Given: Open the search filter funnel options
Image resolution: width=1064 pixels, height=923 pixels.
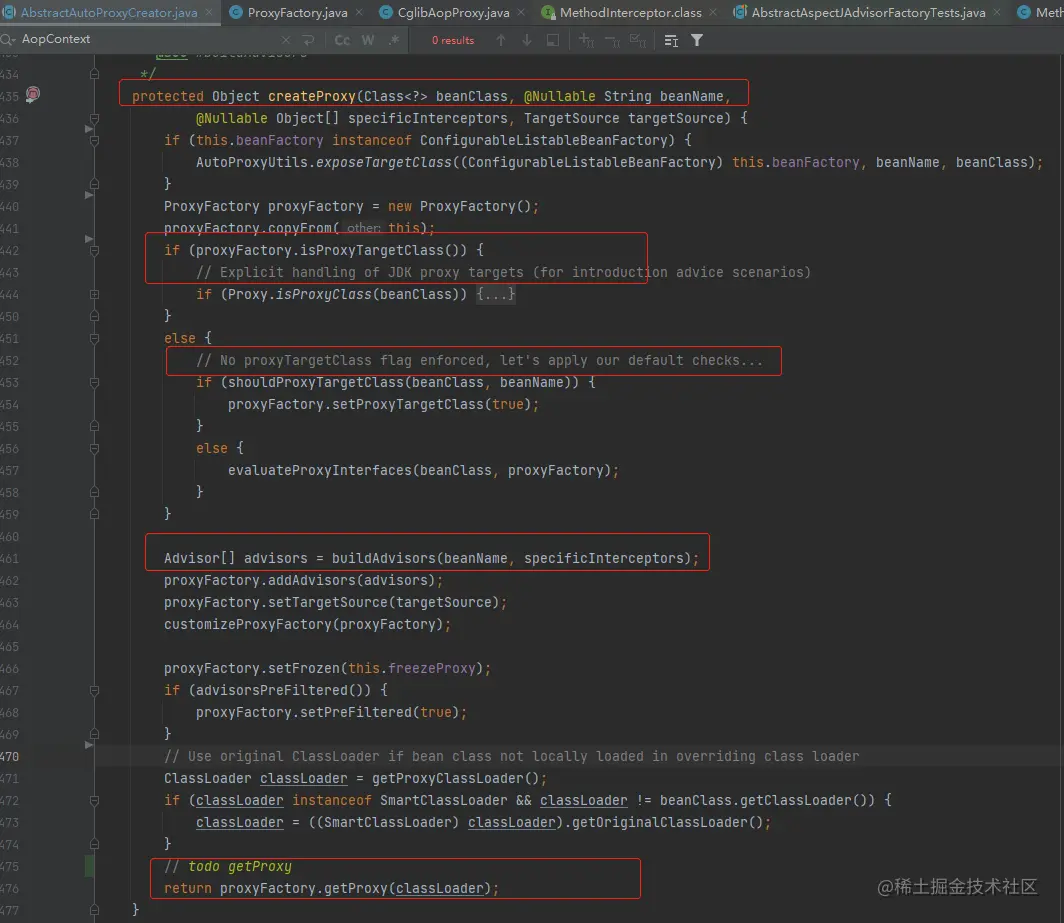Looking at the screenshot, I should click(x=697, y=41).
